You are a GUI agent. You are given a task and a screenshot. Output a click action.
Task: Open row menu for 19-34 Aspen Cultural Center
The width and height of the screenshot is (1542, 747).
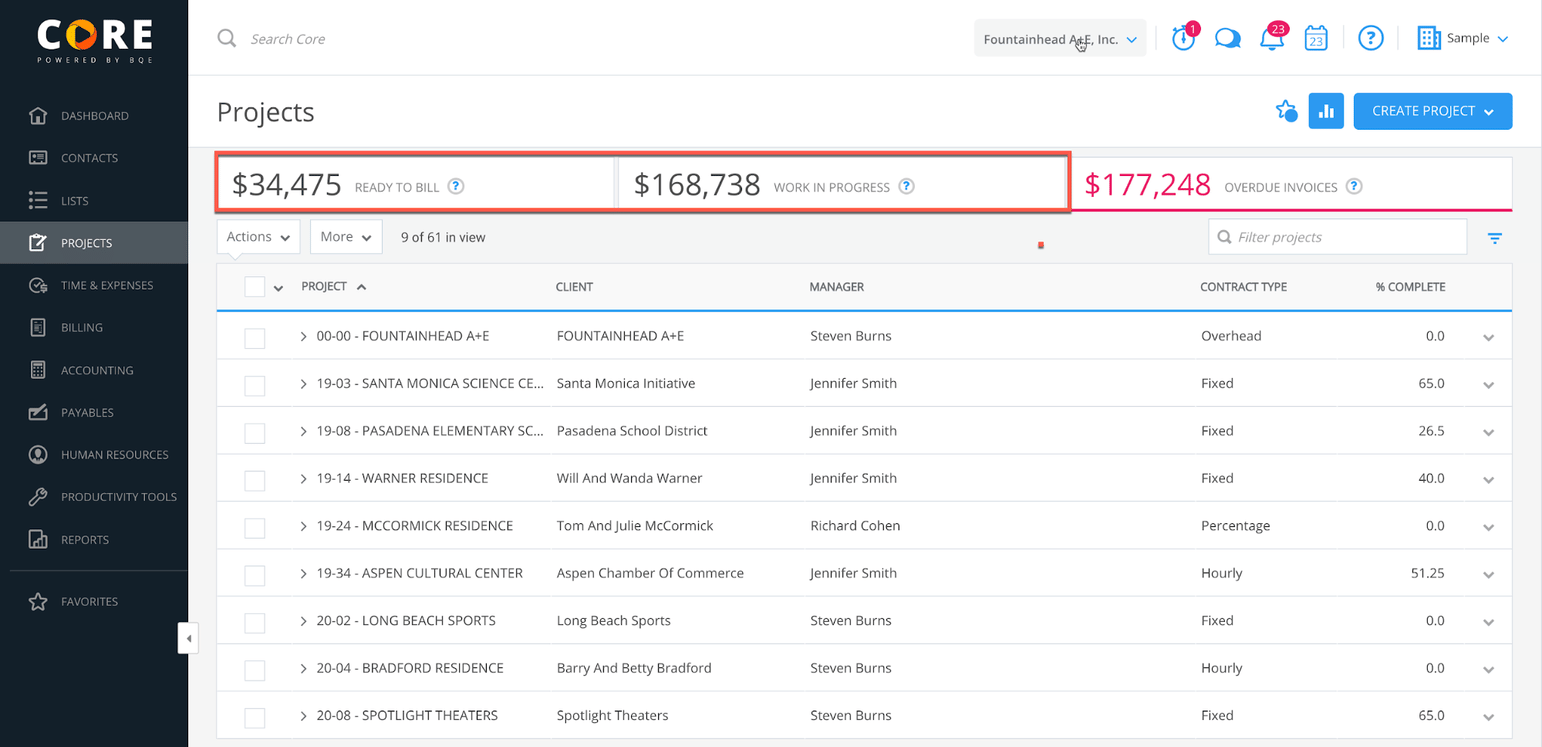[1488, 575]
